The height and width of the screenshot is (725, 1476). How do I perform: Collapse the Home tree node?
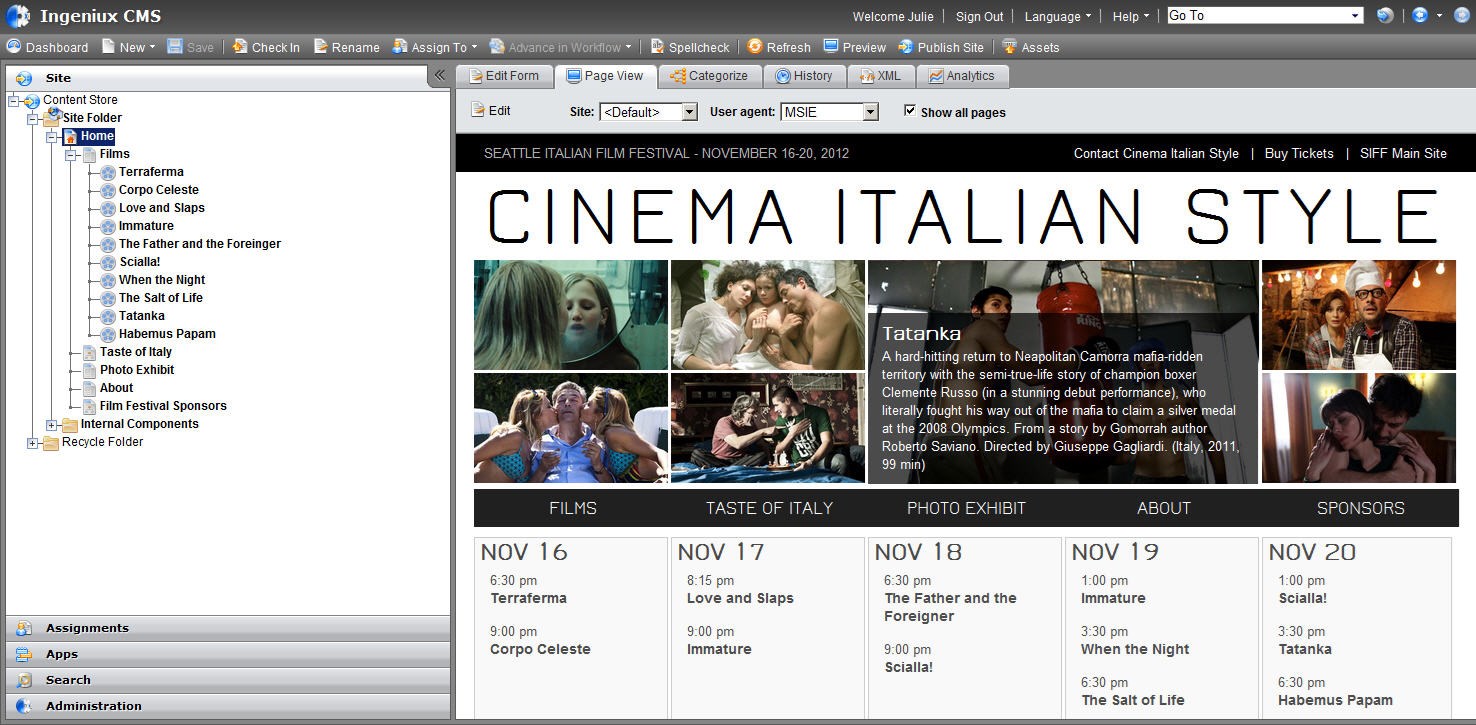[51, 137]
